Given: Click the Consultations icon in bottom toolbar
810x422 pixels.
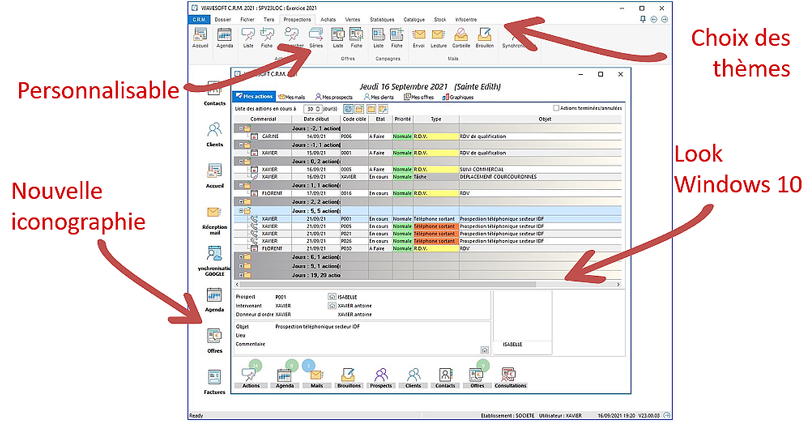Looking at the screenshot, I should (511, 377).
